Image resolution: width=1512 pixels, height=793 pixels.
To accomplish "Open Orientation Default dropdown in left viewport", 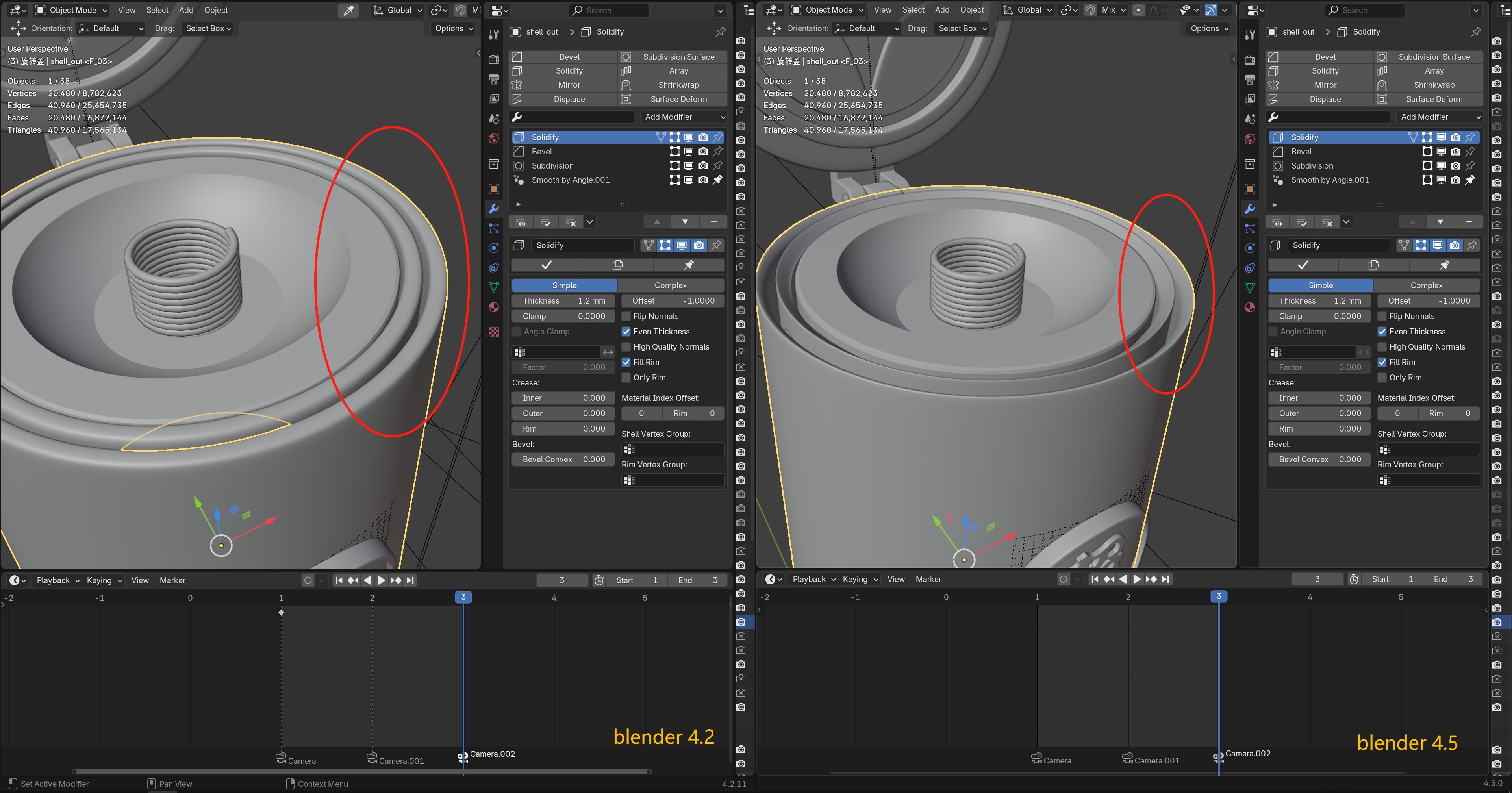I will pos(111,28).
